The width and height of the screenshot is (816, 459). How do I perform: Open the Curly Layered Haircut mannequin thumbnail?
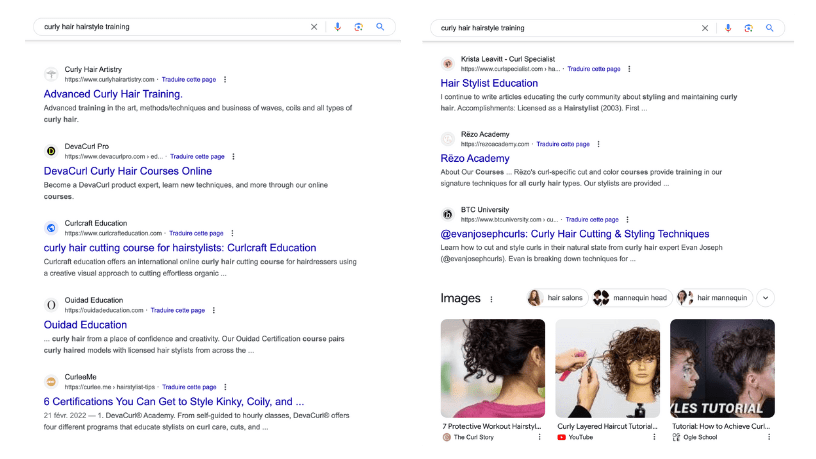coord(608,368)
